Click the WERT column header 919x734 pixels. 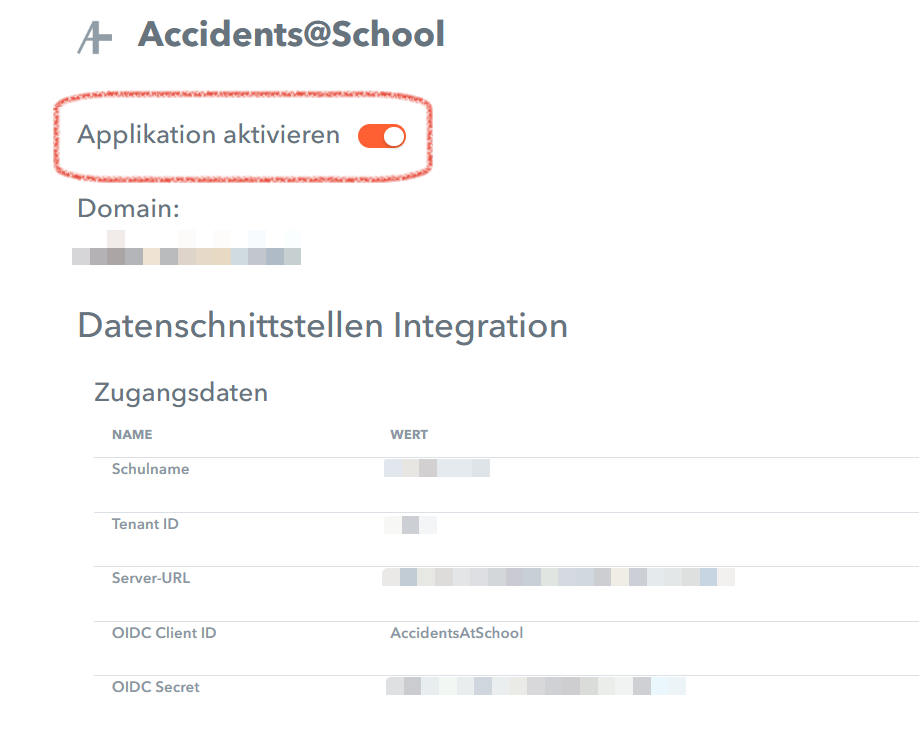click(409, 435)
